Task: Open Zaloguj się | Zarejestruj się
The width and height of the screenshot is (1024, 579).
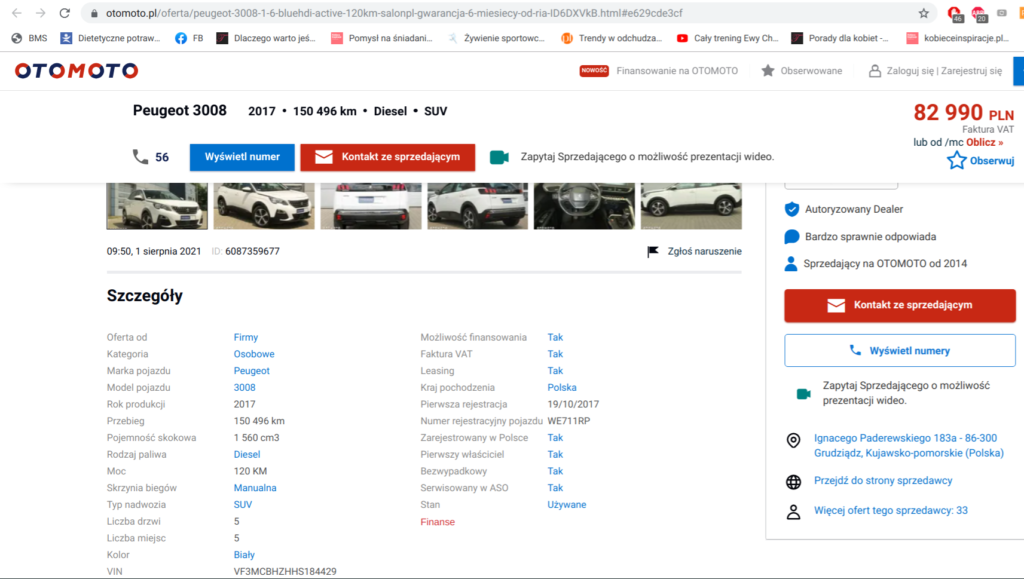Action: point(935,70)
